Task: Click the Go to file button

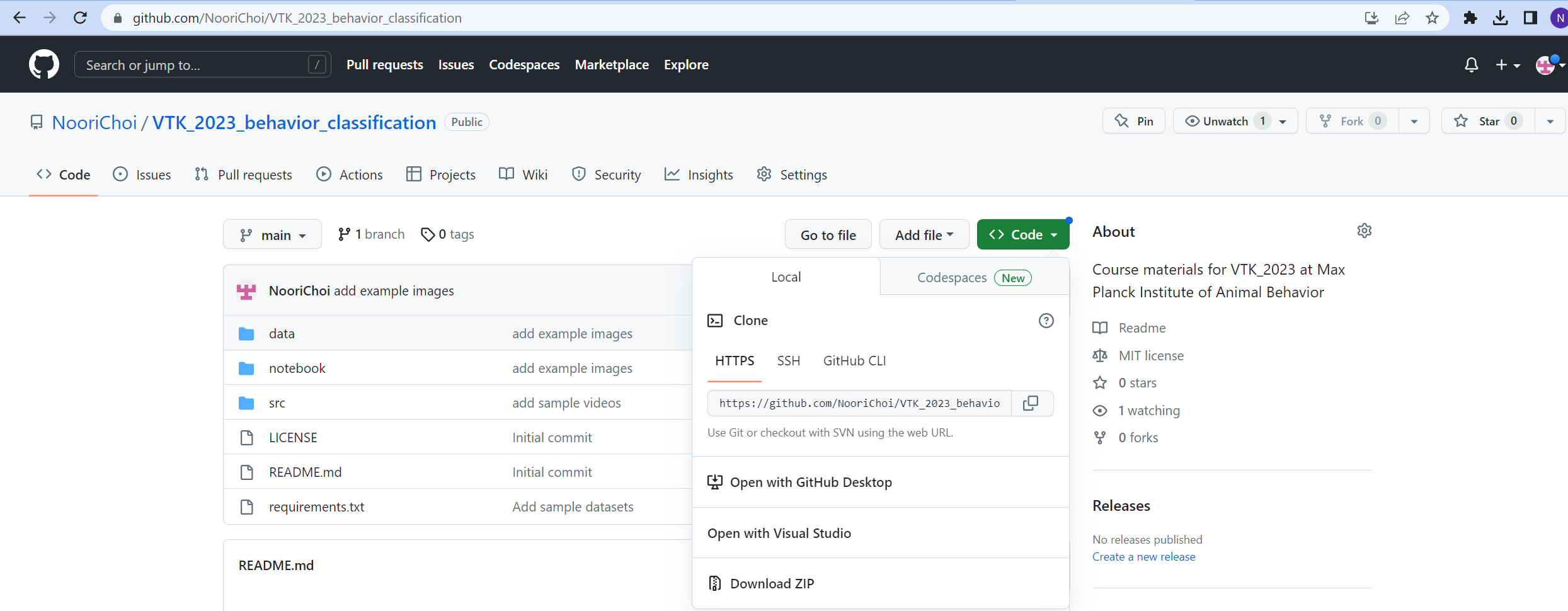Action: [828, 234]
